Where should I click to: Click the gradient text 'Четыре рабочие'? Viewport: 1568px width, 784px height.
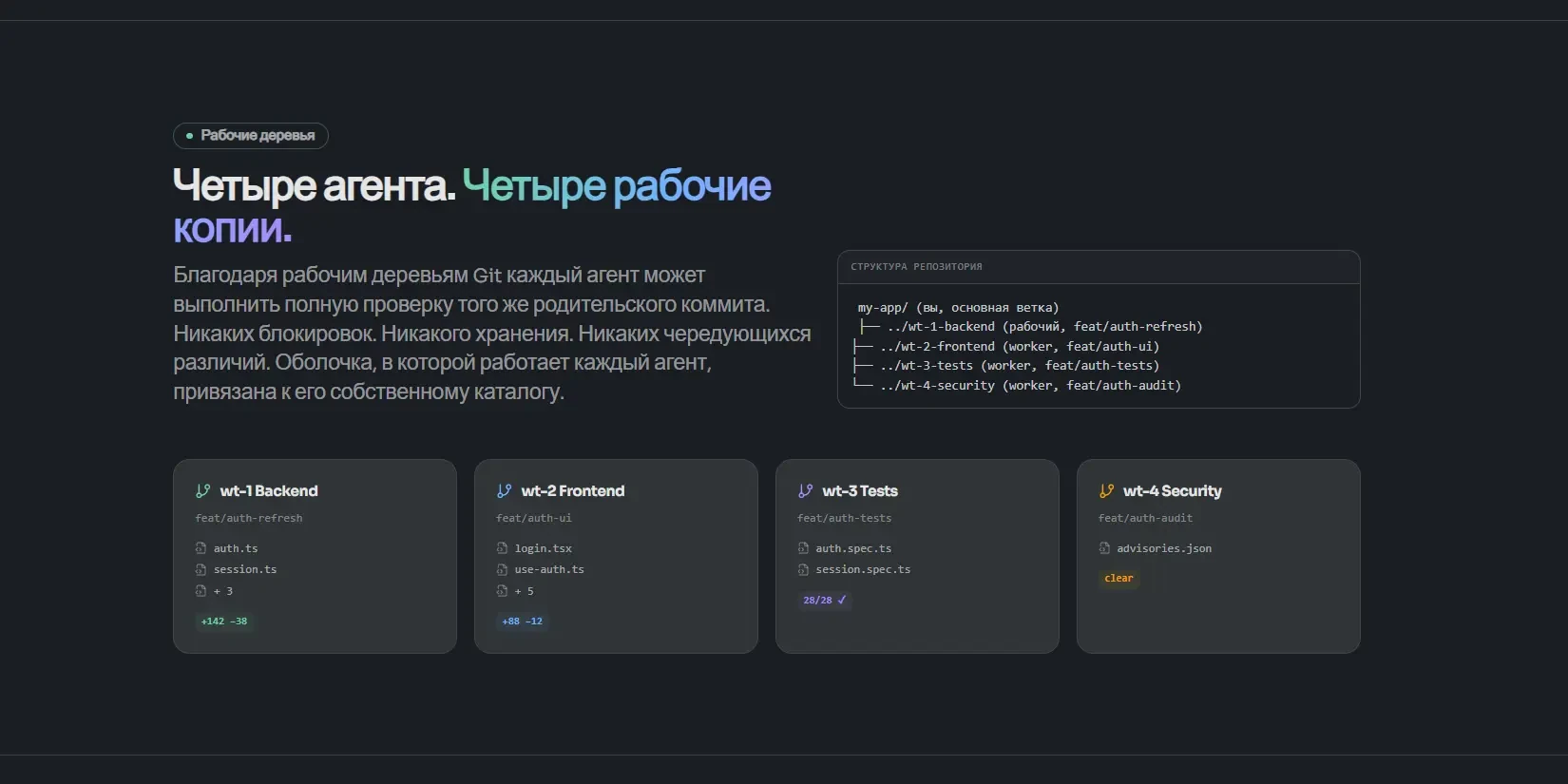[x=617, y=185]
